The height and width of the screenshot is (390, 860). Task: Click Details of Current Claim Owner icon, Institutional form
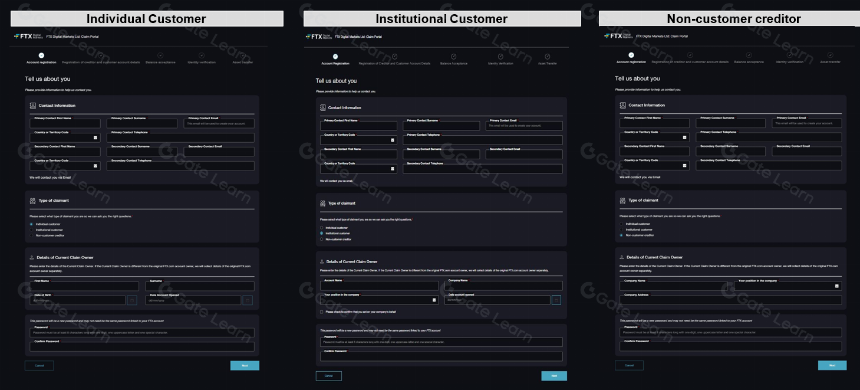[322, 262]
